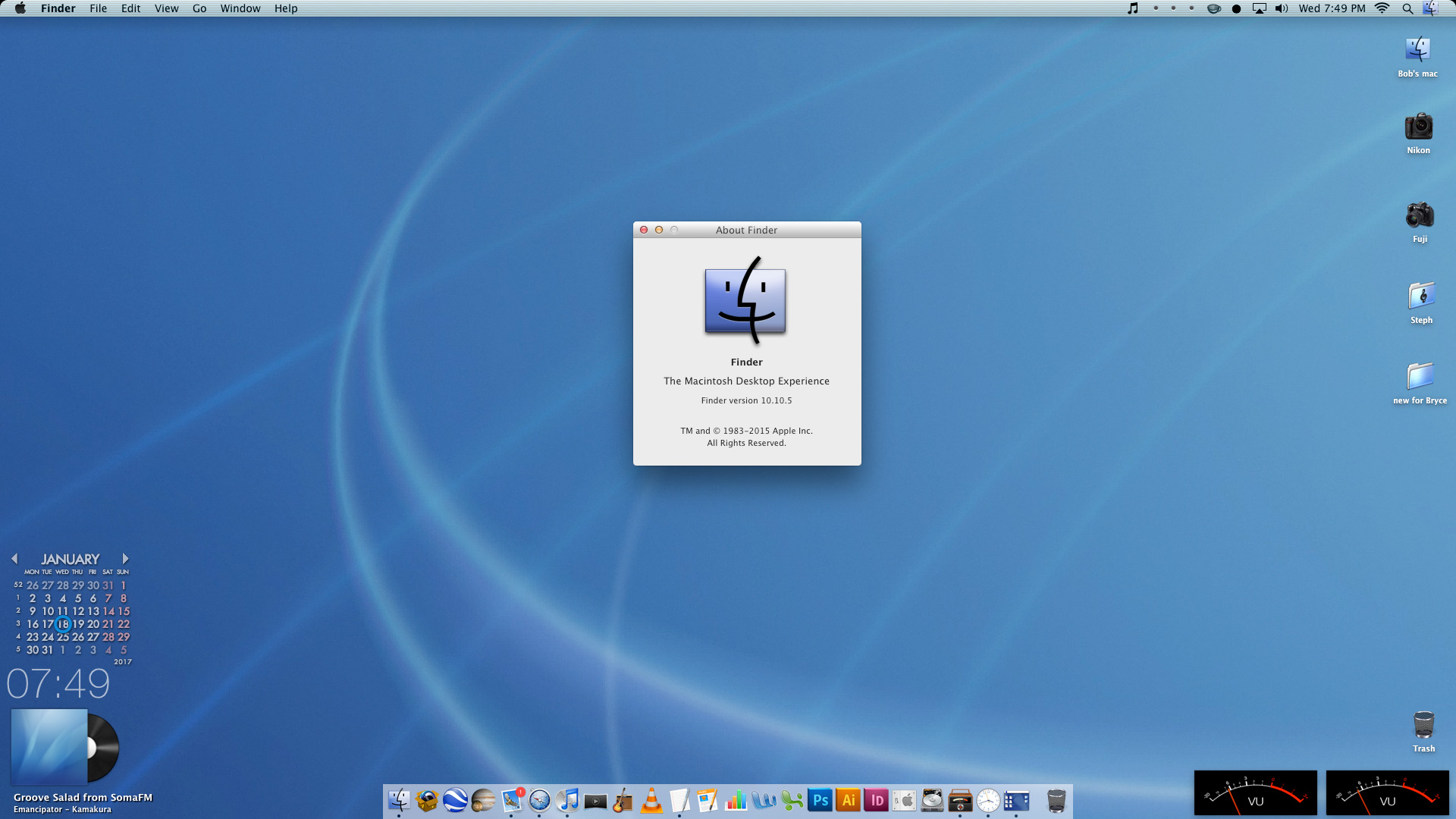
Task: Open Pages in the Dock
Action: click(x=708, y=801)
